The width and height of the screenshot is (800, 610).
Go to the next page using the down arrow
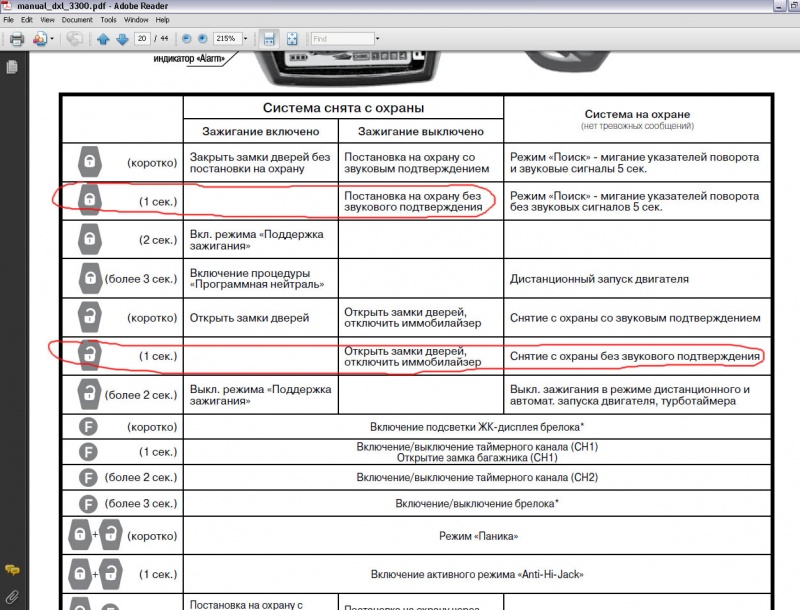(122, 39)
